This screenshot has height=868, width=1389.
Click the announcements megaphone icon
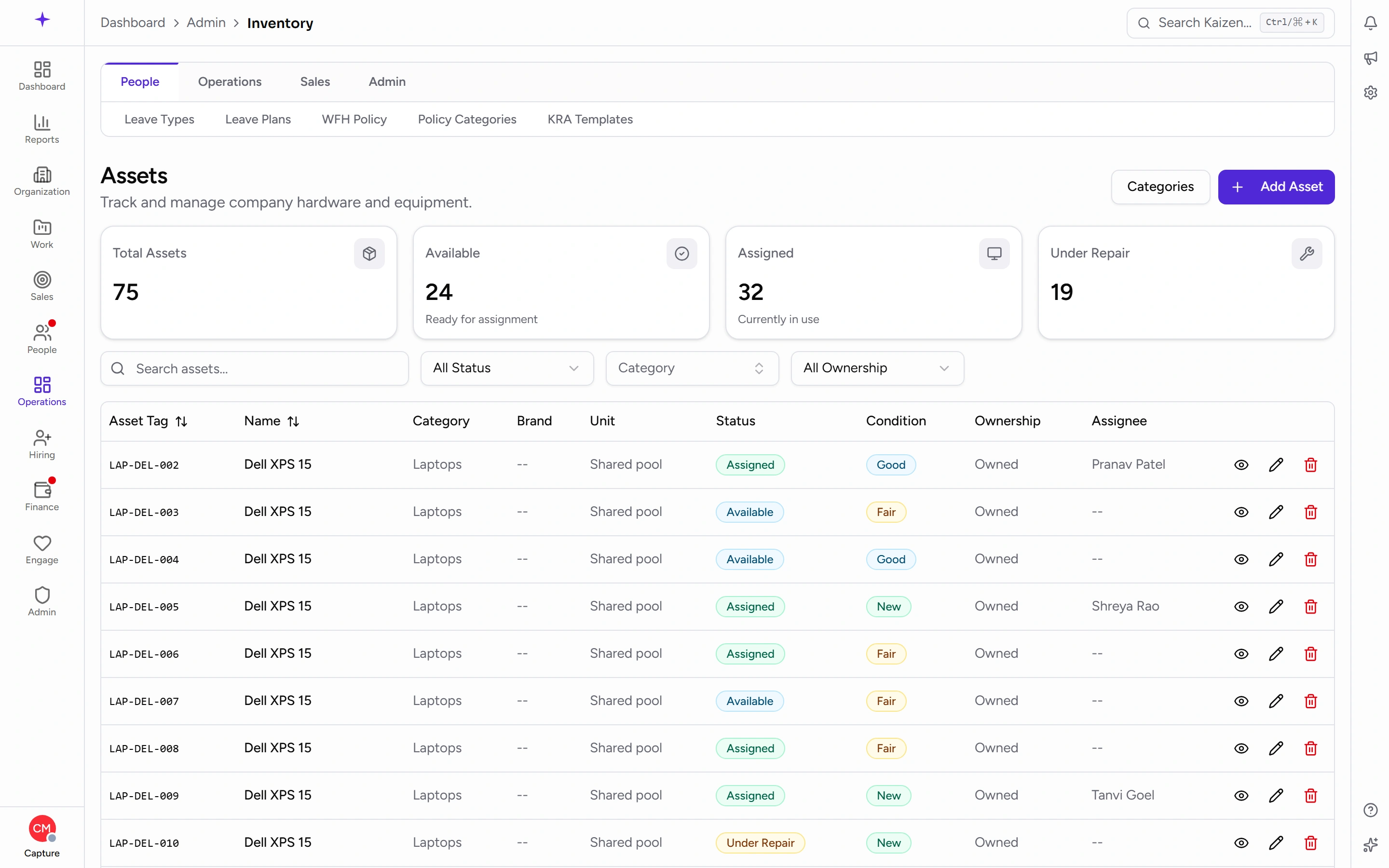(1370, 57)
